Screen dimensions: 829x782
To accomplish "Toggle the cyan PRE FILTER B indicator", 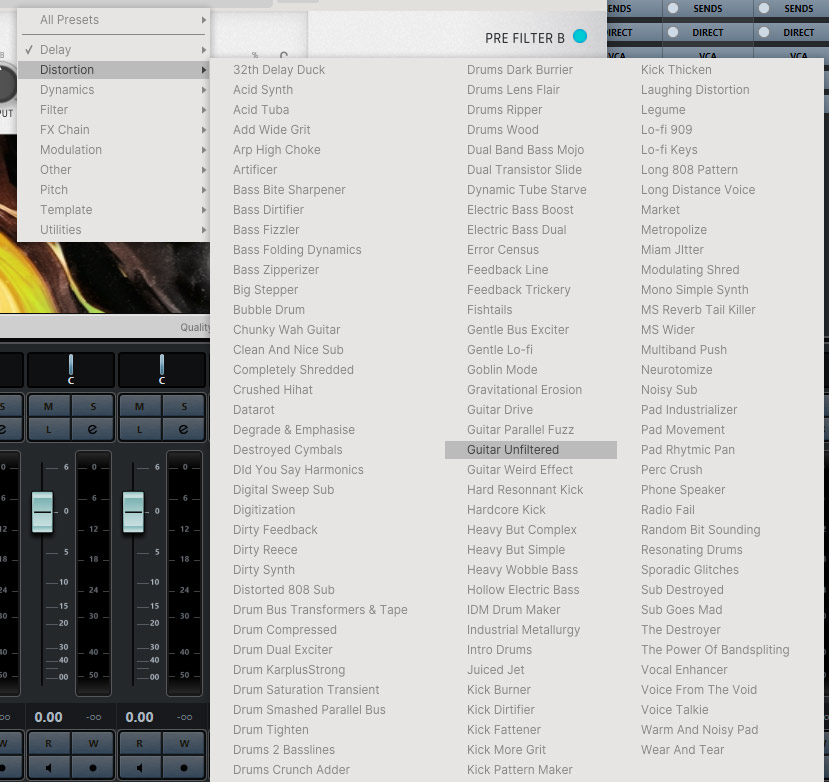I will [x=580, y=37].
